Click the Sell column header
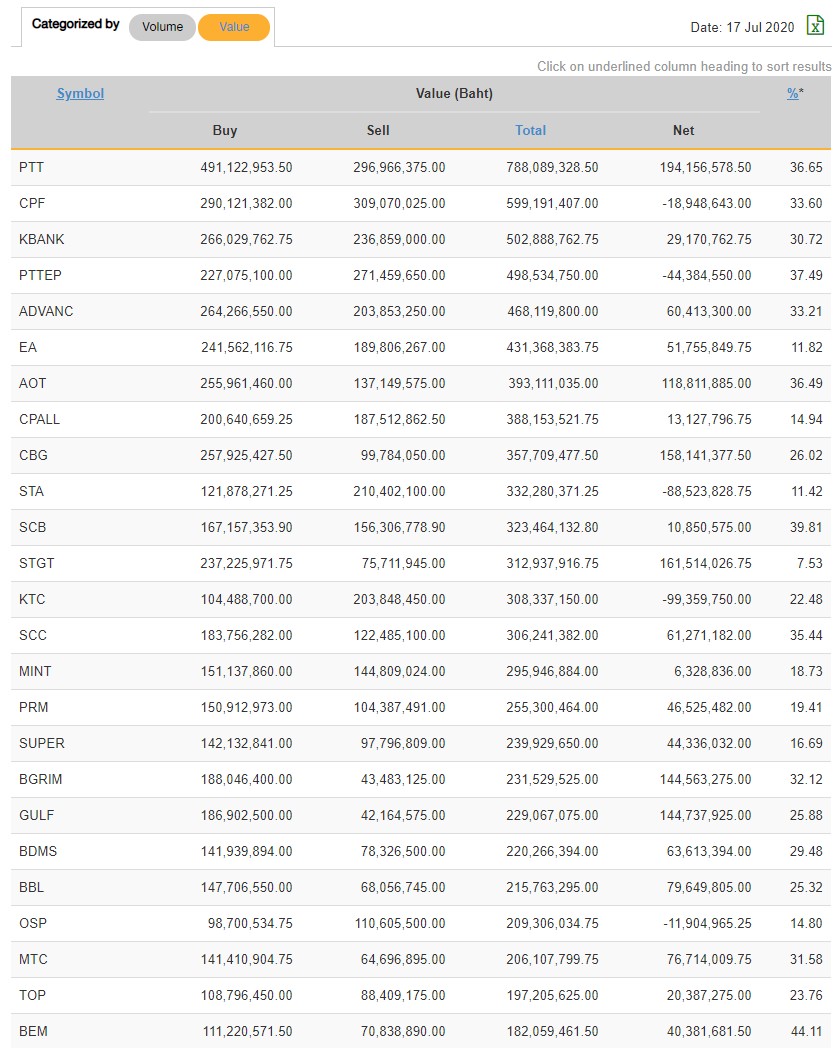This screenshot has width=839, height=1048. [x=378, y=130]
